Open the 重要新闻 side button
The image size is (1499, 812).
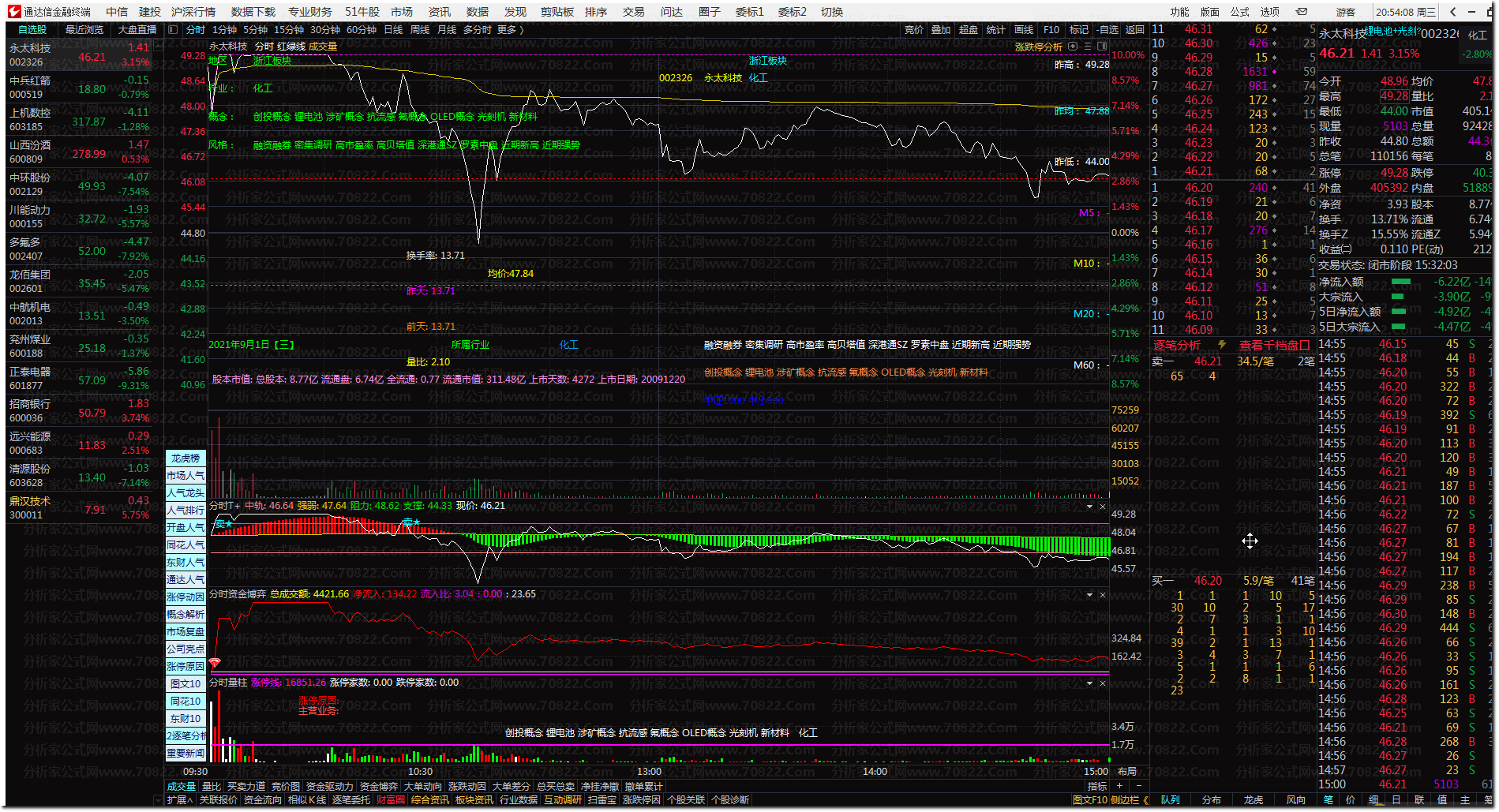click(x=186, y=754)
